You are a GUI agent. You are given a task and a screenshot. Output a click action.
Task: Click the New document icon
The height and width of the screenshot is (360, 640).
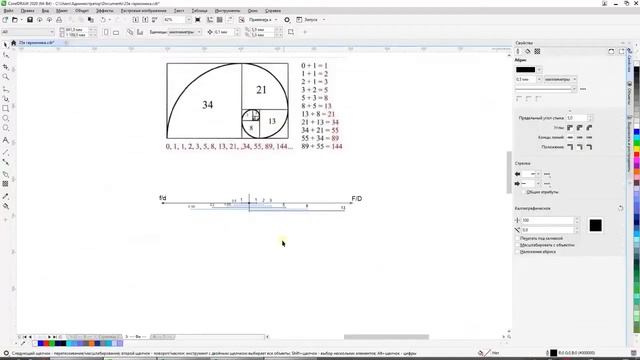pos(5,20)
